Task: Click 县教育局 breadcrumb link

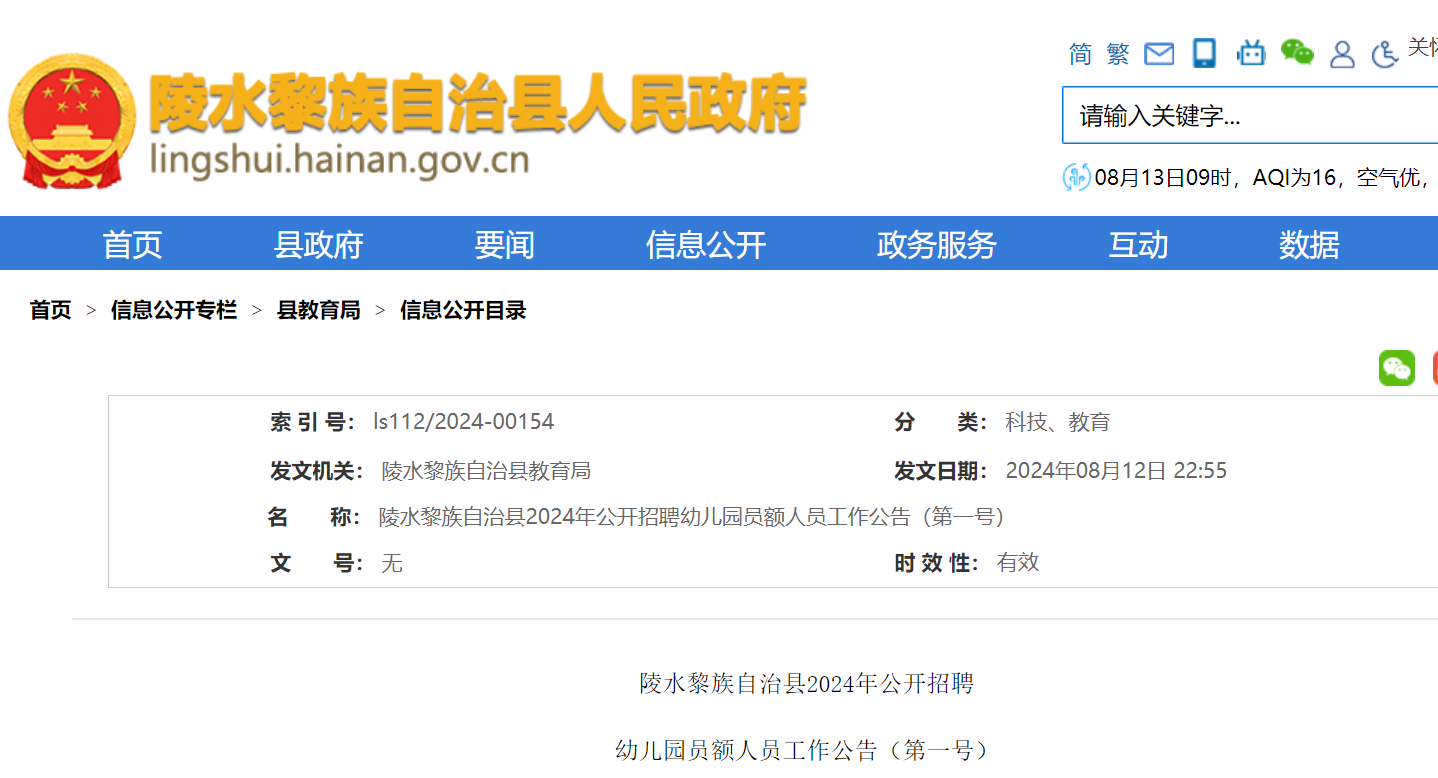Action: click(x=318, y=310)
